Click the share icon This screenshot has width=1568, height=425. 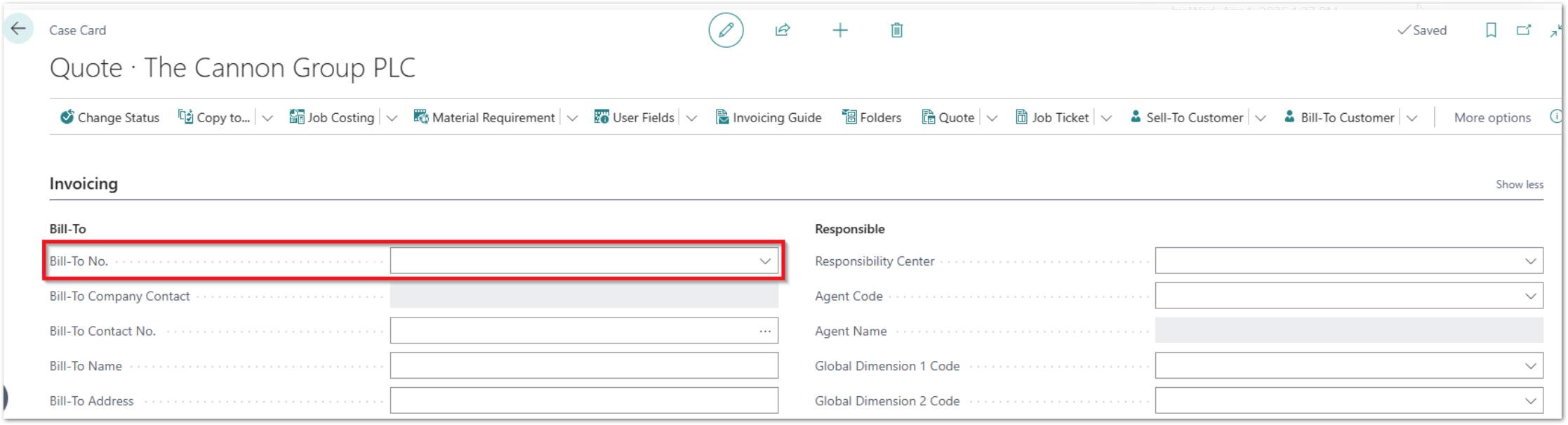pyautogui.click(x=783, y=30)
